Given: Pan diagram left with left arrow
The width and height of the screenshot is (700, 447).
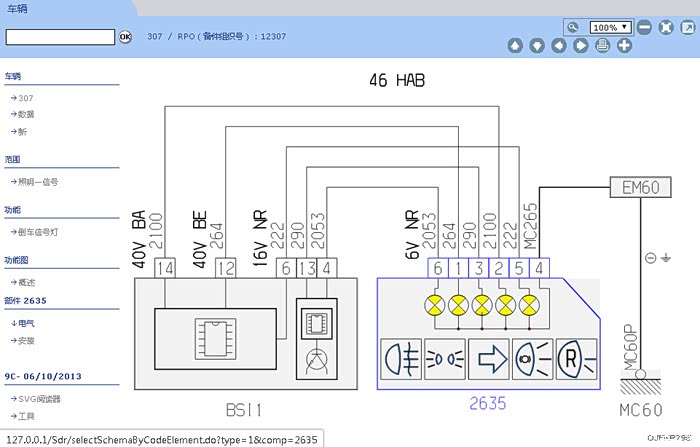Looking at the screenshot, I should [x=558, y=45].
